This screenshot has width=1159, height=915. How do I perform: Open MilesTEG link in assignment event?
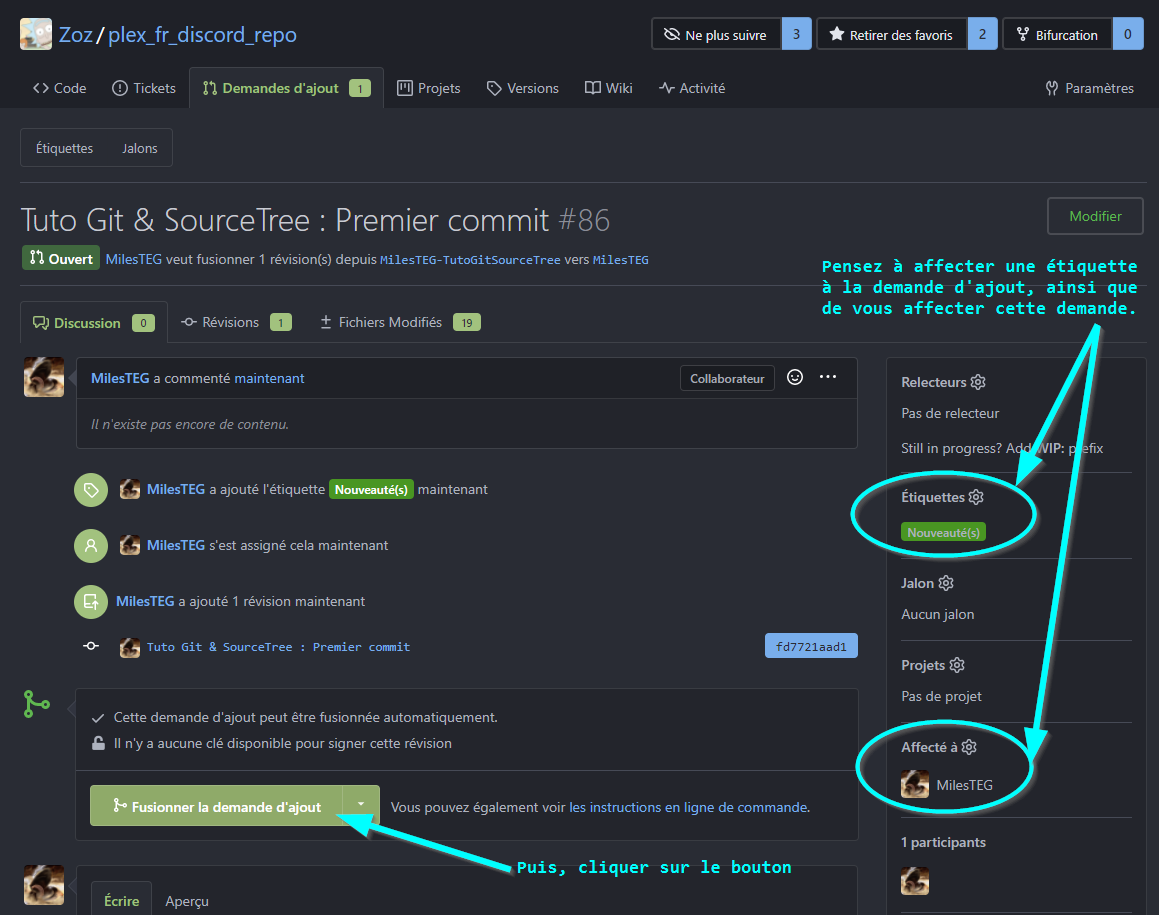[x=176, y=545]
